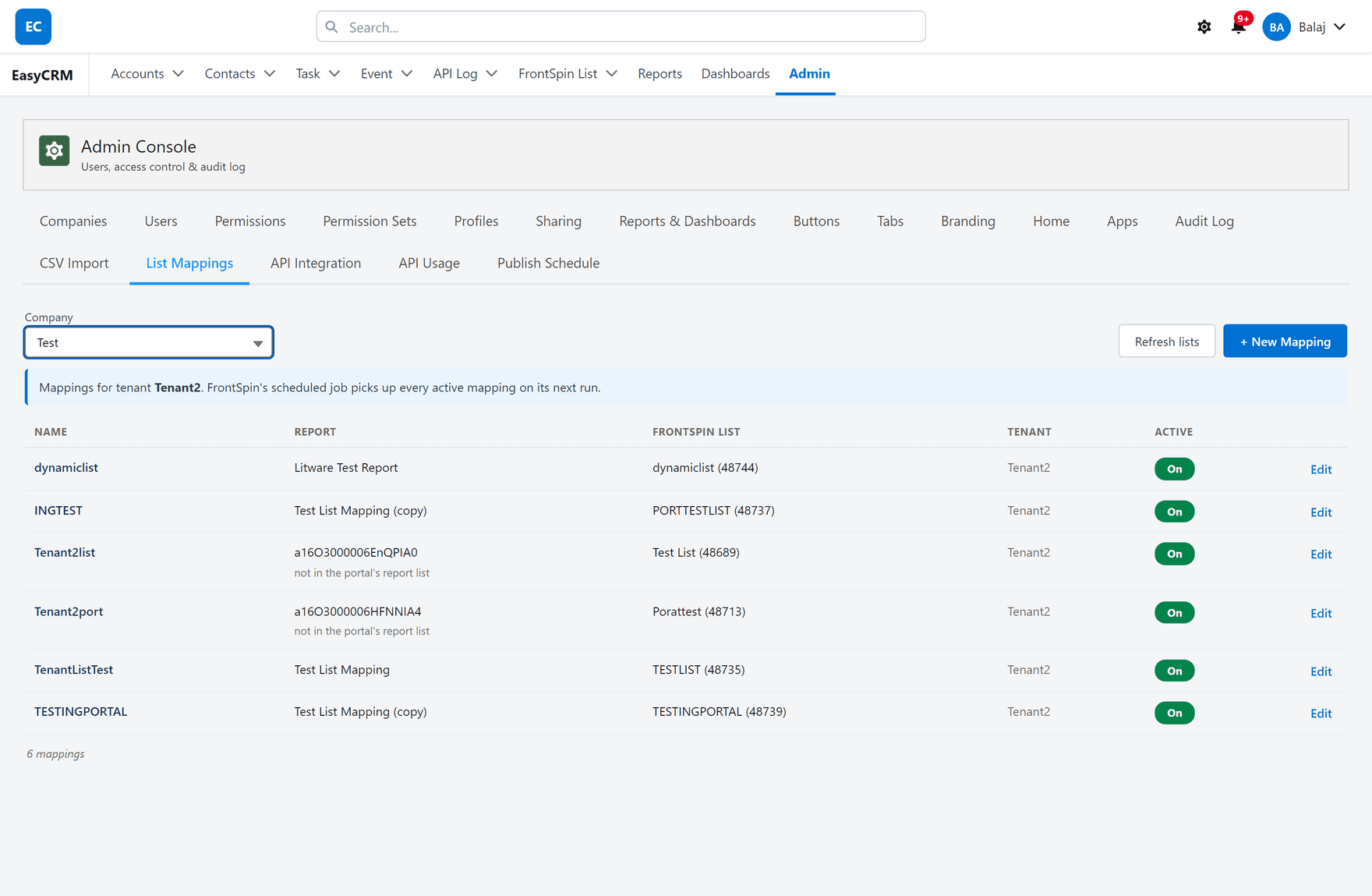Toggle the dynamiclist mapping active switch
The width and height of the screenshot is (1372, 896).
(x=1174, y=469)
